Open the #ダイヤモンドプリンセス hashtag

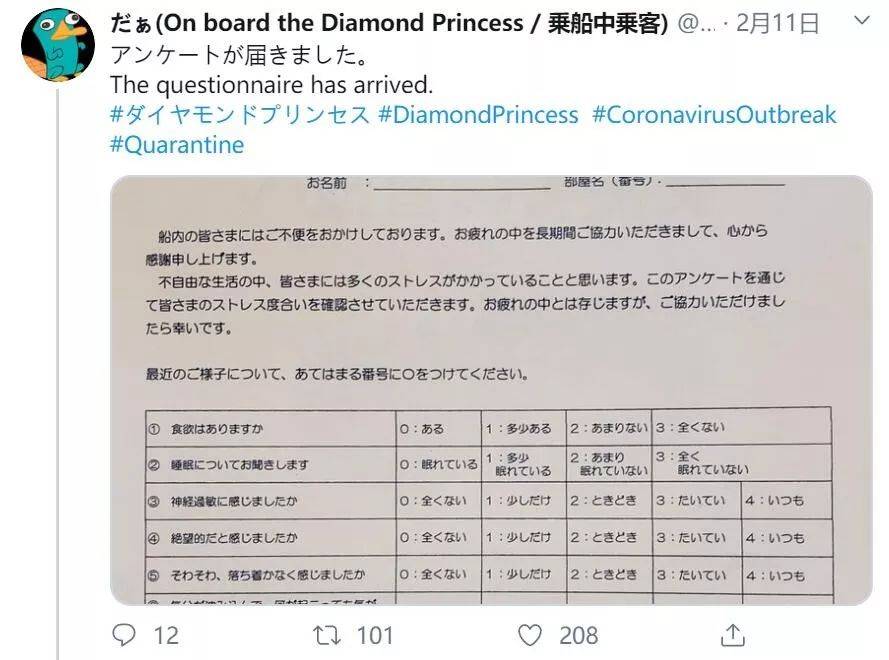pyautogui.click(x=240, y=115)
